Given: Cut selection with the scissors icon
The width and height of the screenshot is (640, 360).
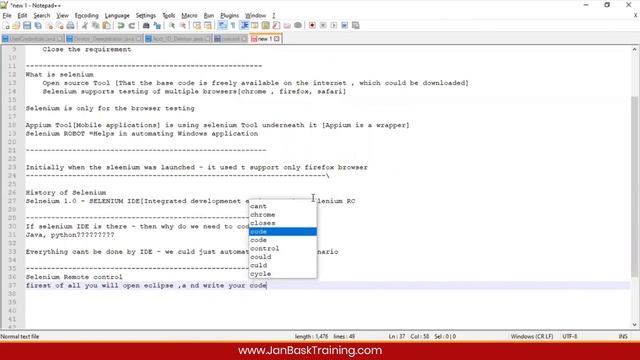Looking at the screenshot, I should [x=84, y=25].
